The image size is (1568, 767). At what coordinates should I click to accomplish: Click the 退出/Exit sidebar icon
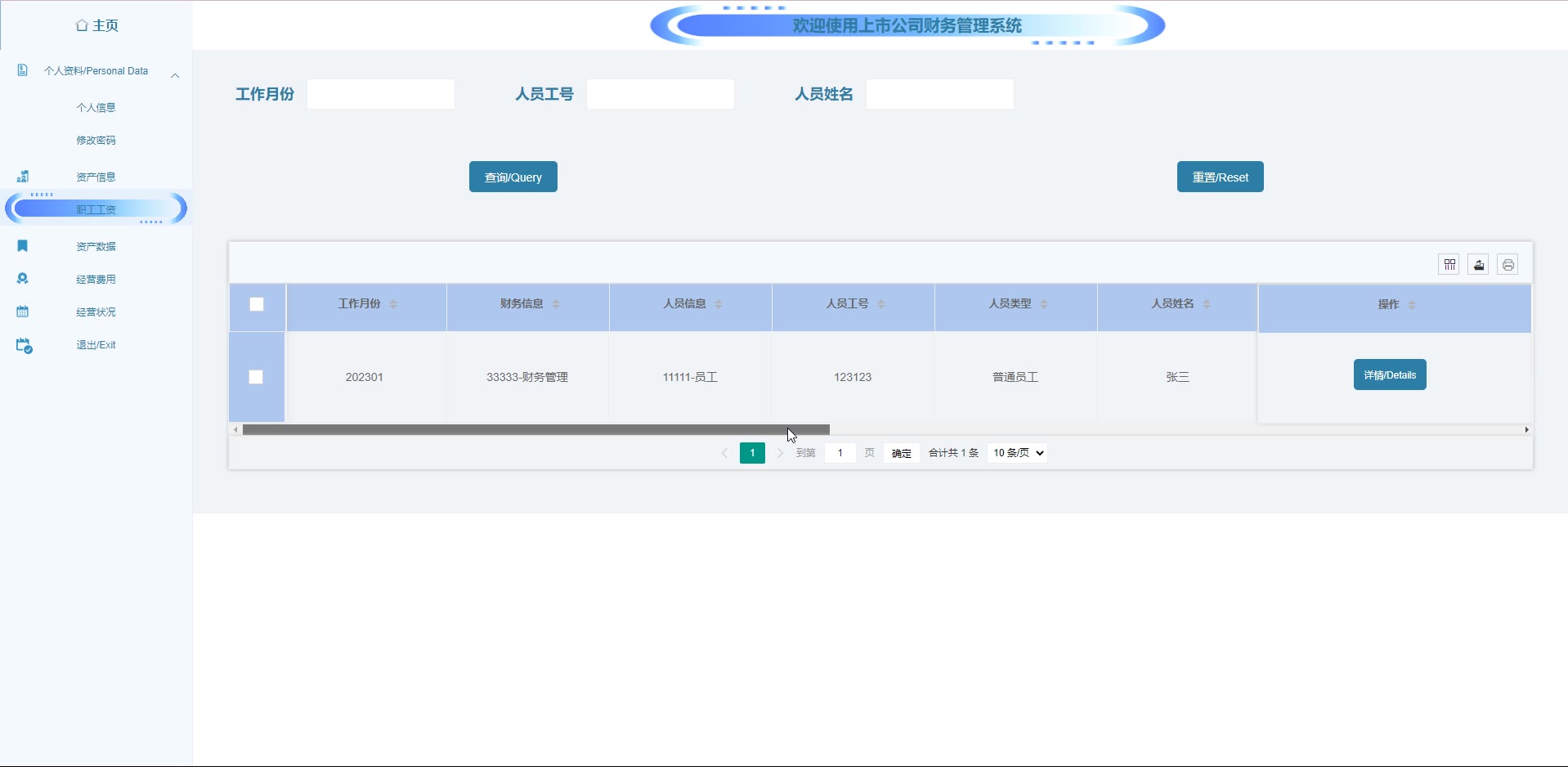point(24,346)
